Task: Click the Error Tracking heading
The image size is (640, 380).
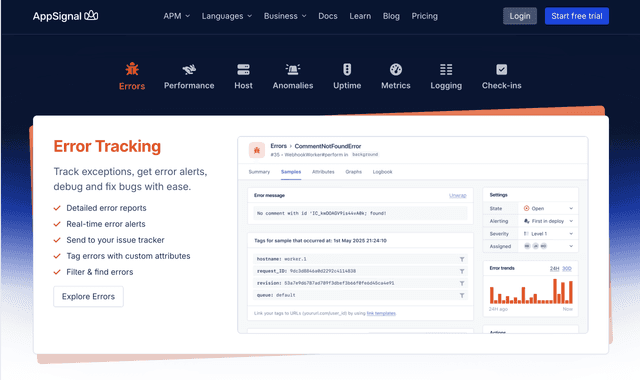Action: (x=107, y=146)
